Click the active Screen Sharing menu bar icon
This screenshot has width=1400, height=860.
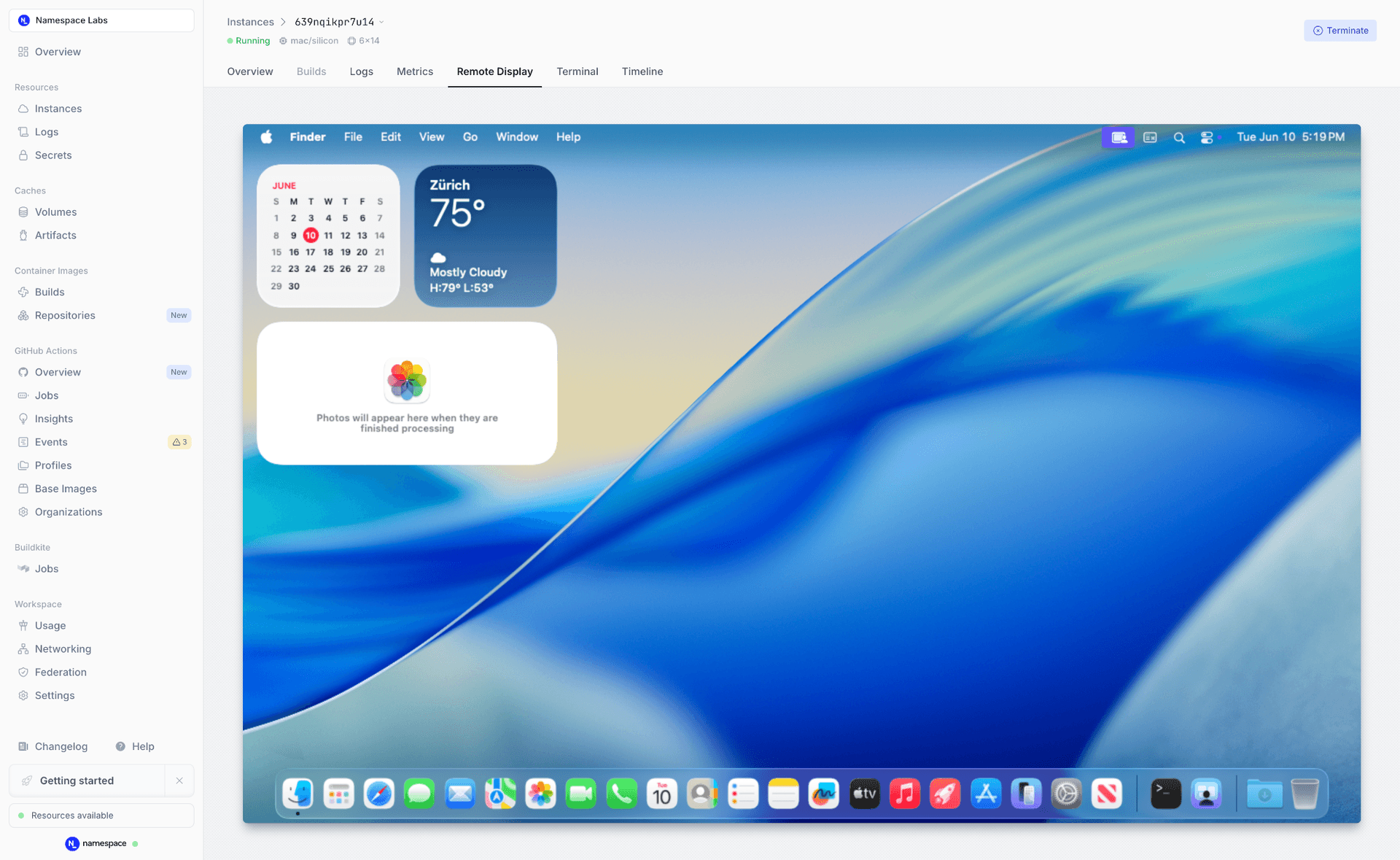tap(1119, 137)
